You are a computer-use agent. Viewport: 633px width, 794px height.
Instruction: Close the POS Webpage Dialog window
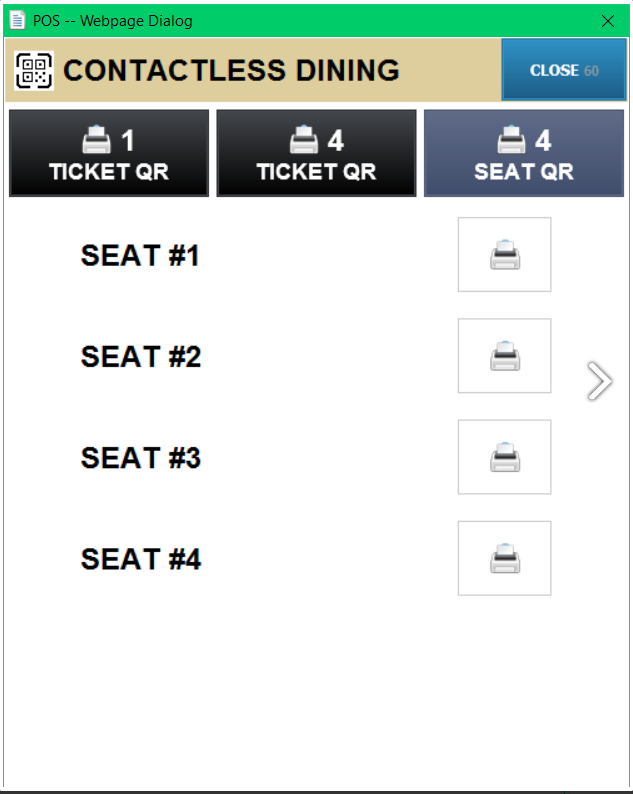point(608,20)
